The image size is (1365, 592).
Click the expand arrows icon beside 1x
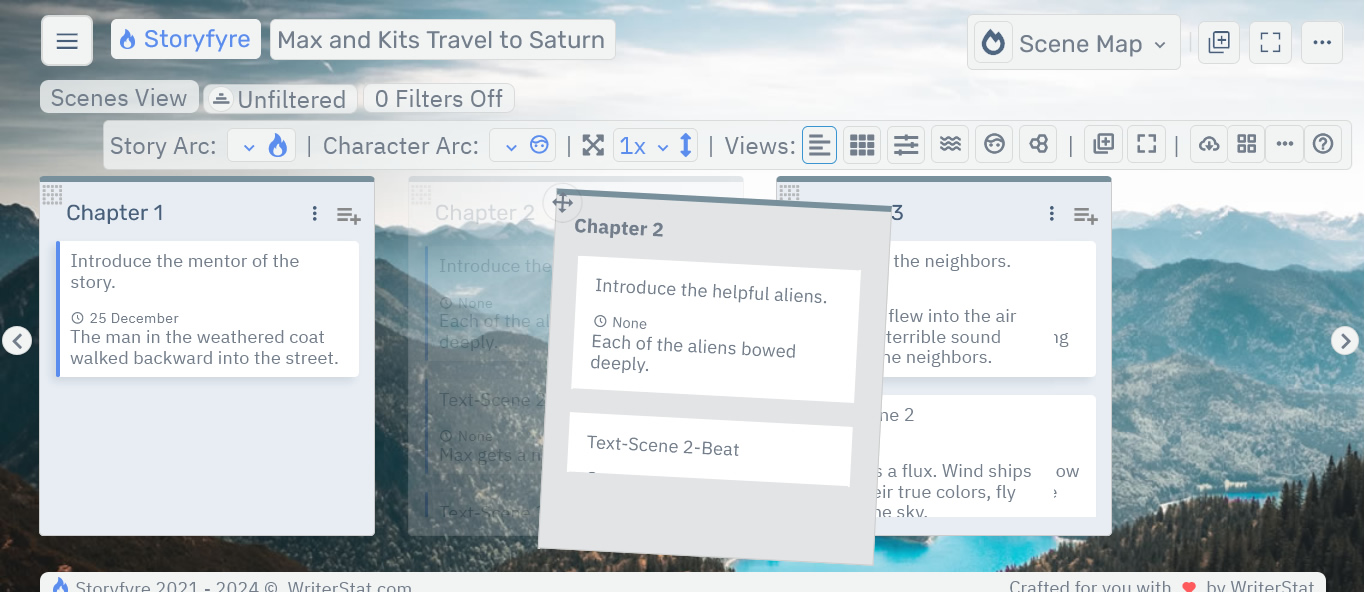coord(593,146)
